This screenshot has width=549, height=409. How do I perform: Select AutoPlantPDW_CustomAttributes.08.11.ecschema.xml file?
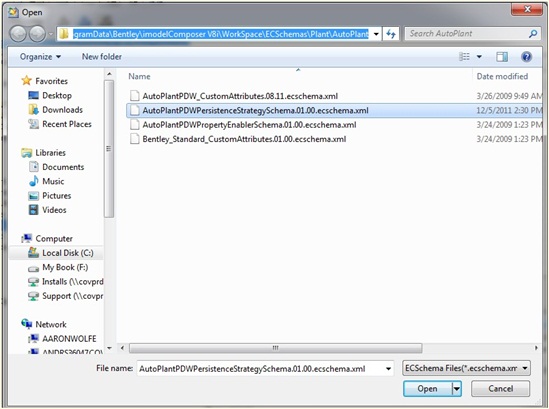coord(240,96)
